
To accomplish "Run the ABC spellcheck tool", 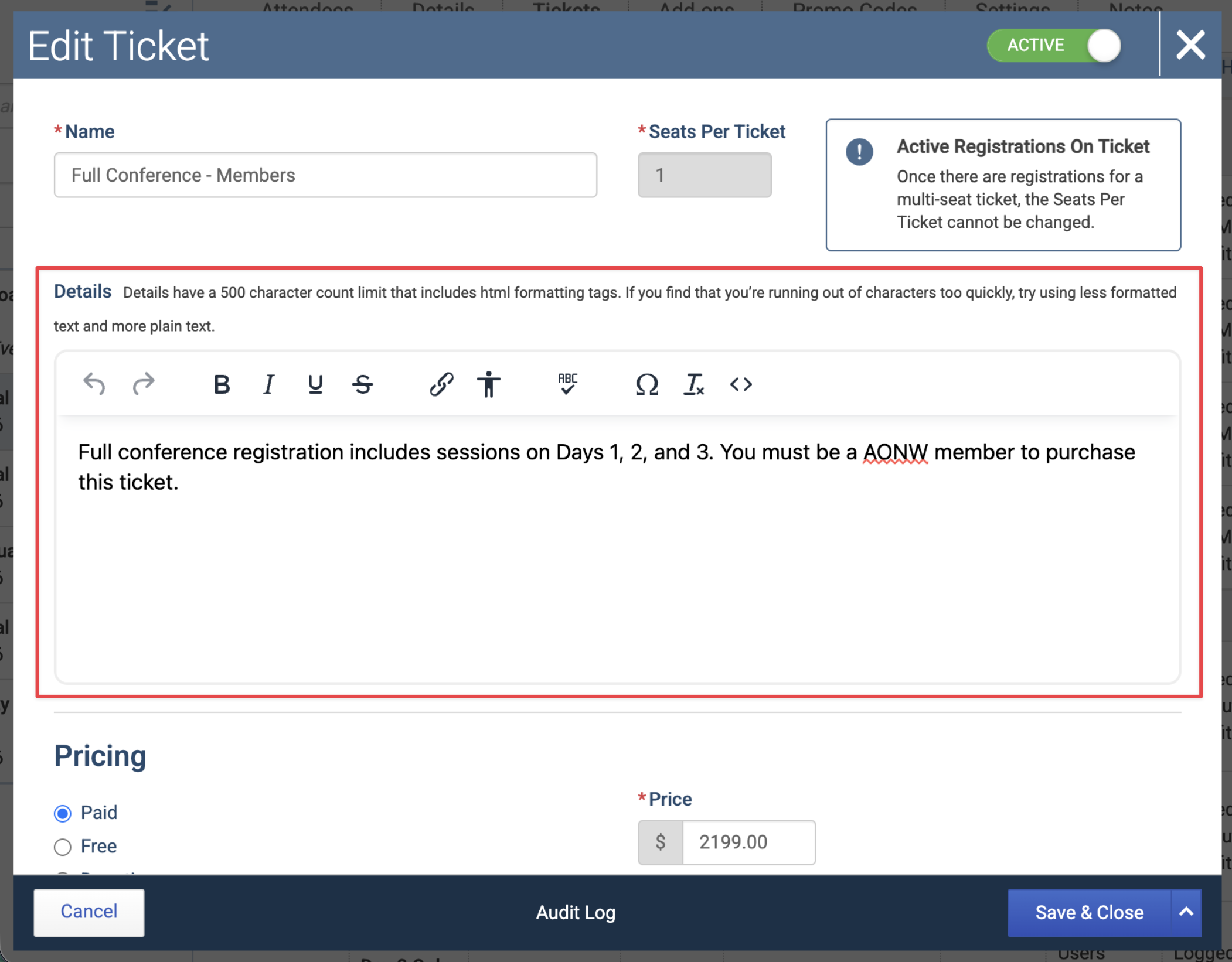I will tap(567, 384).
